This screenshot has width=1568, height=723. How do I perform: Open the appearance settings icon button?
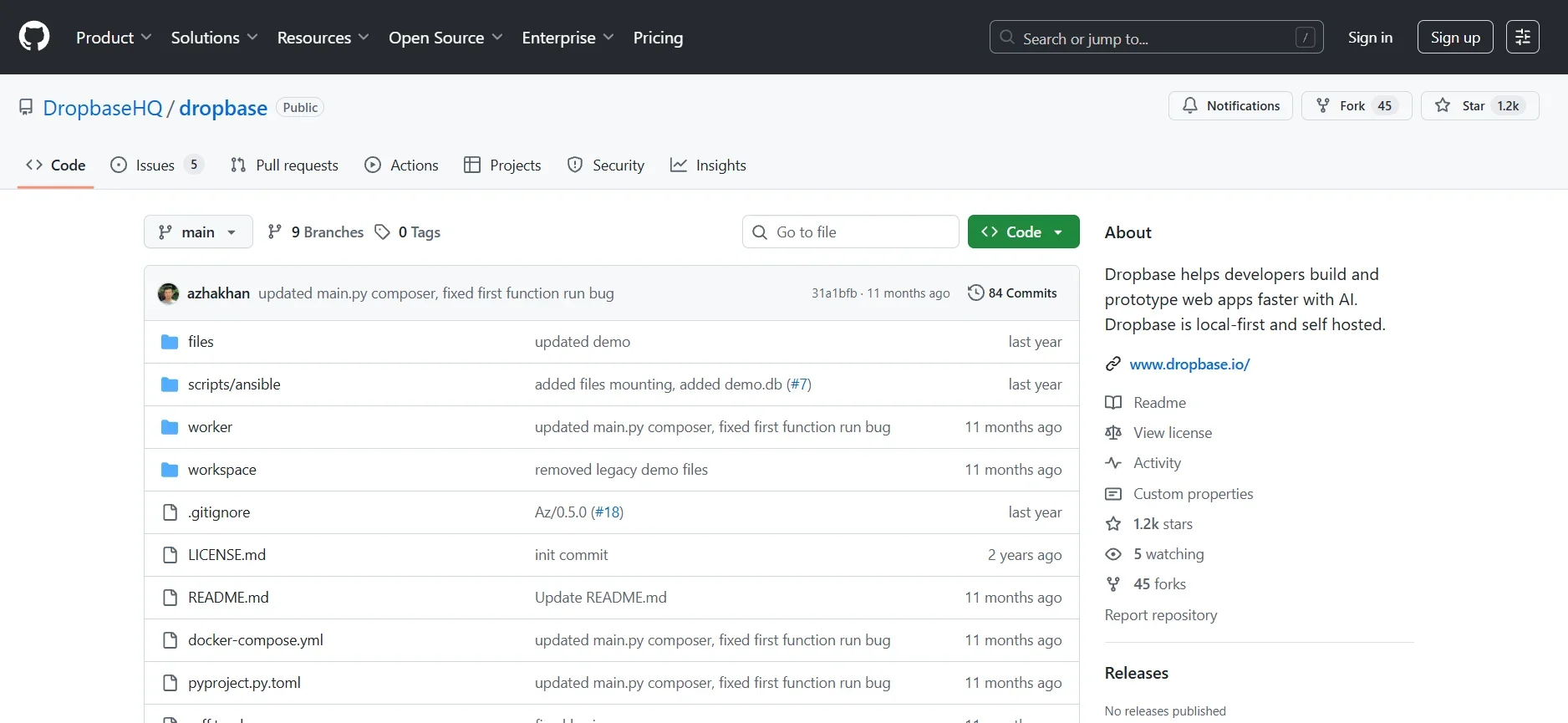[1522, 37]
